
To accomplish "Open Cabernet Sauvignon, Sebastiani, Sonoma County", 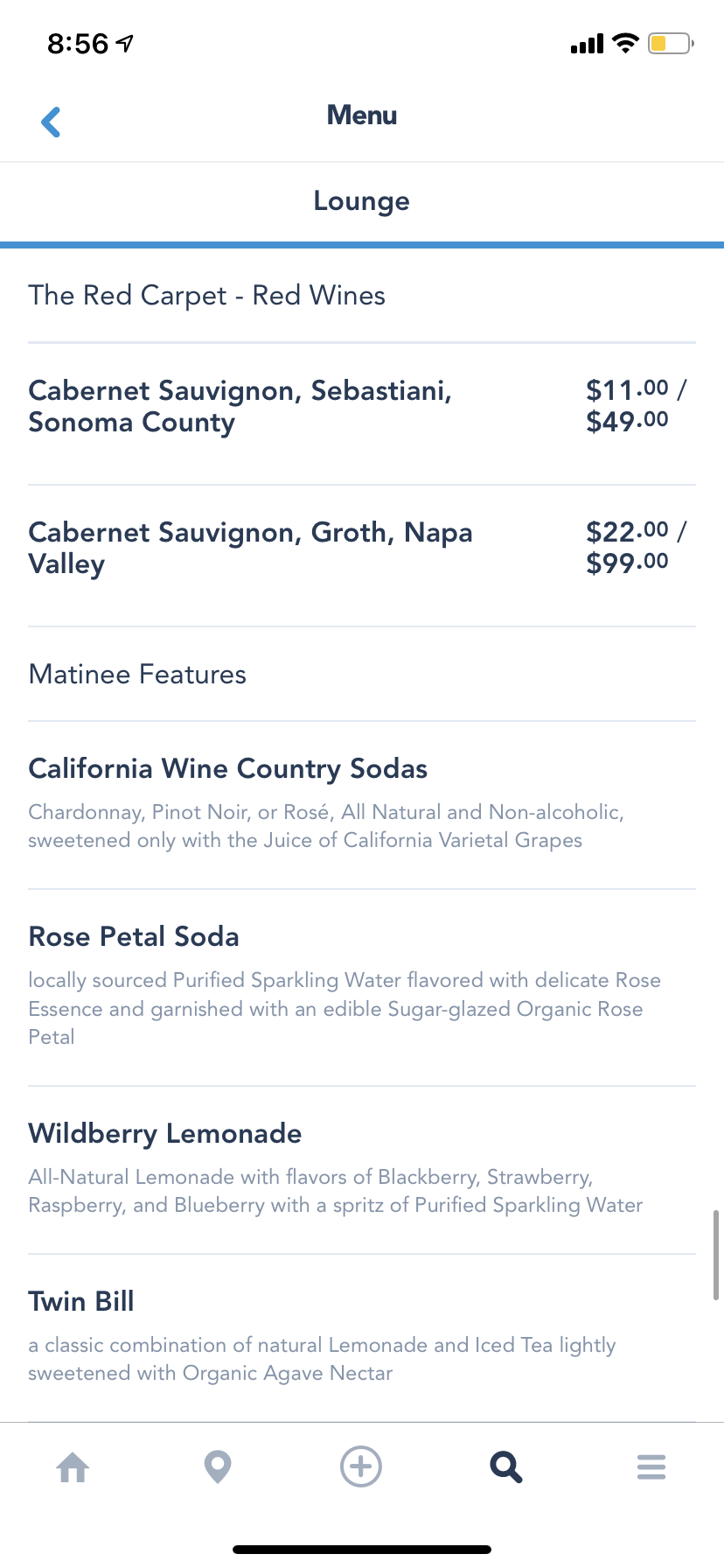I will tap(240, 407).
